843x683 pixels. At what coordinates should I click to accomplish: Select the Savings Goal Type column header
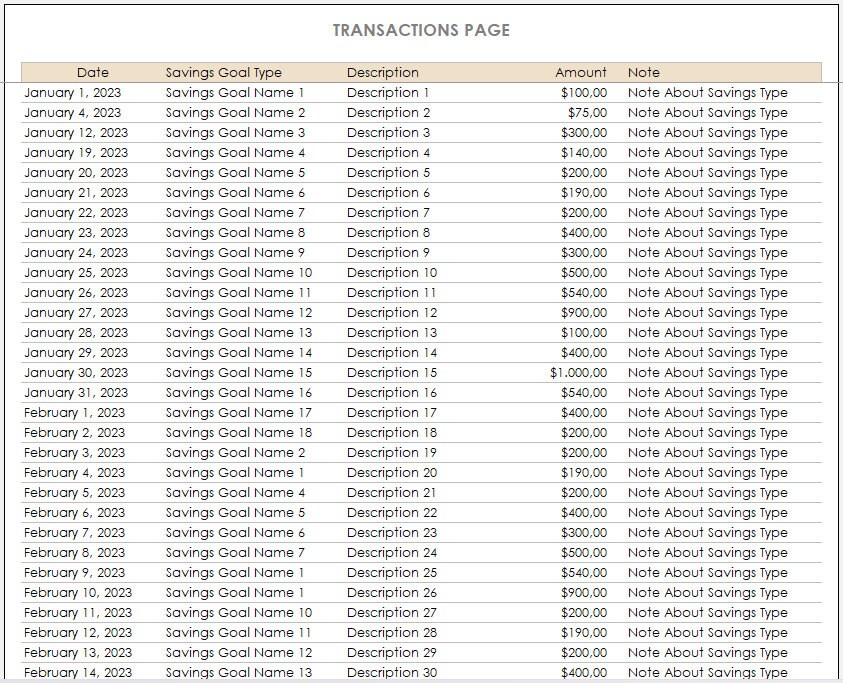(223, 72)
